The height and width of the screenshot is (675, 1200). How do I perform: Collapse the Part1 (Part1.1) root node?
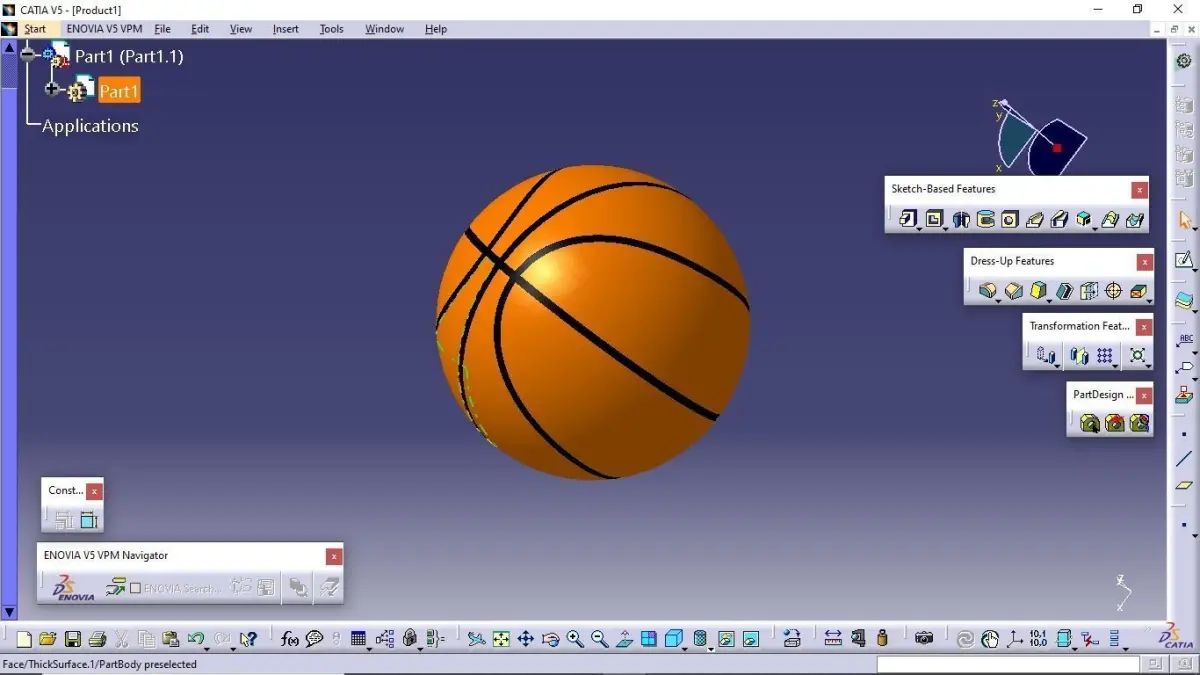[x=28, y=55]
